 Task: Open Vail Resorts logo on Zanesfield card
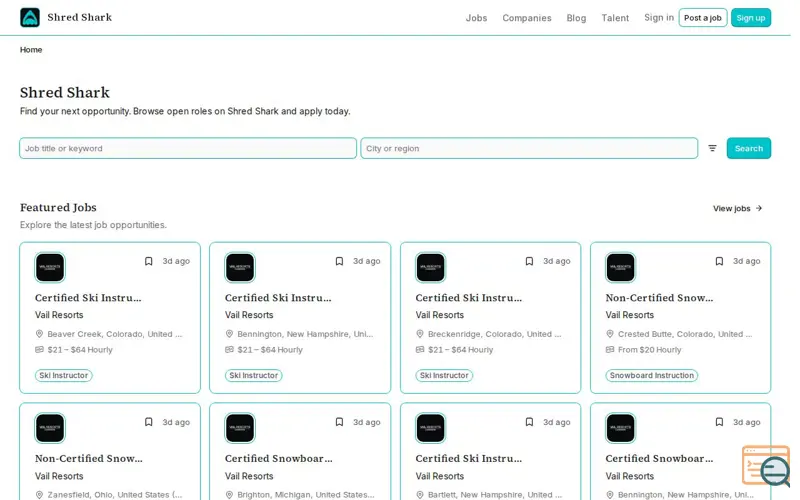(50, 428)
